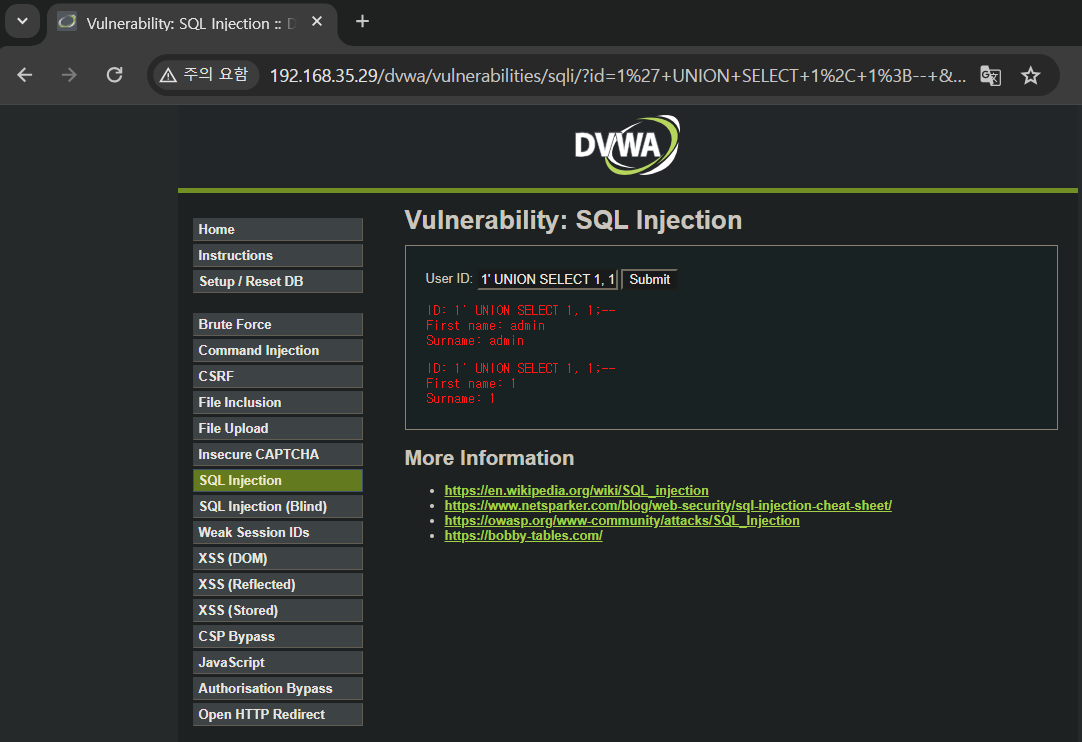Open Insecure CAPTCHA page

point(278,454)
